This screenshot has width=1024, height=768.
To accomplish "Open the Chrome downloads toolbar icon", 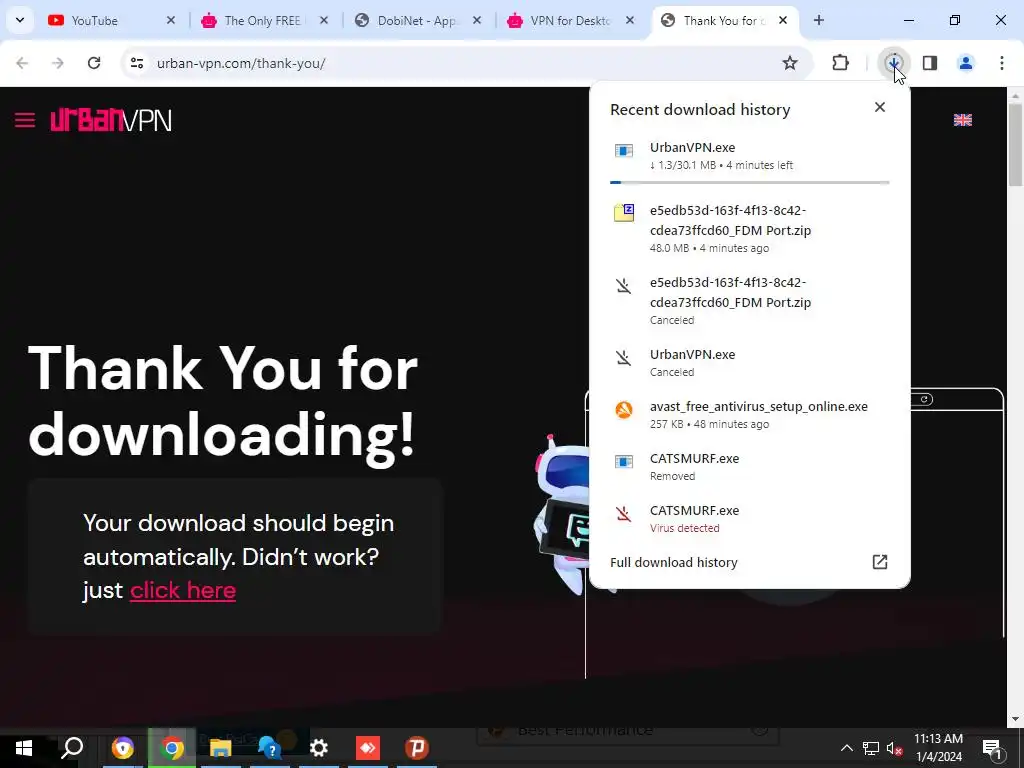I will coord(894,63).
